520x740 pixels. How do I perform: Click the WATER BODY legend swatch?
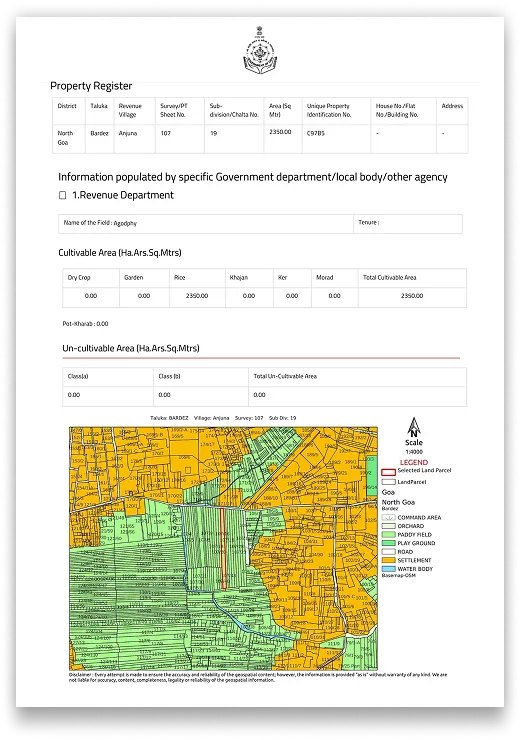(388, 569)
